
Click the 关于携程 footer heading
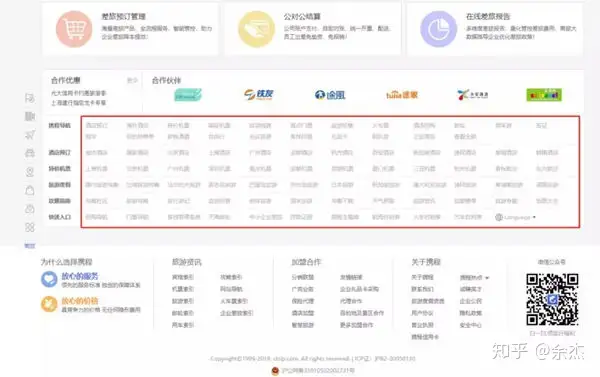click(426, 262)
